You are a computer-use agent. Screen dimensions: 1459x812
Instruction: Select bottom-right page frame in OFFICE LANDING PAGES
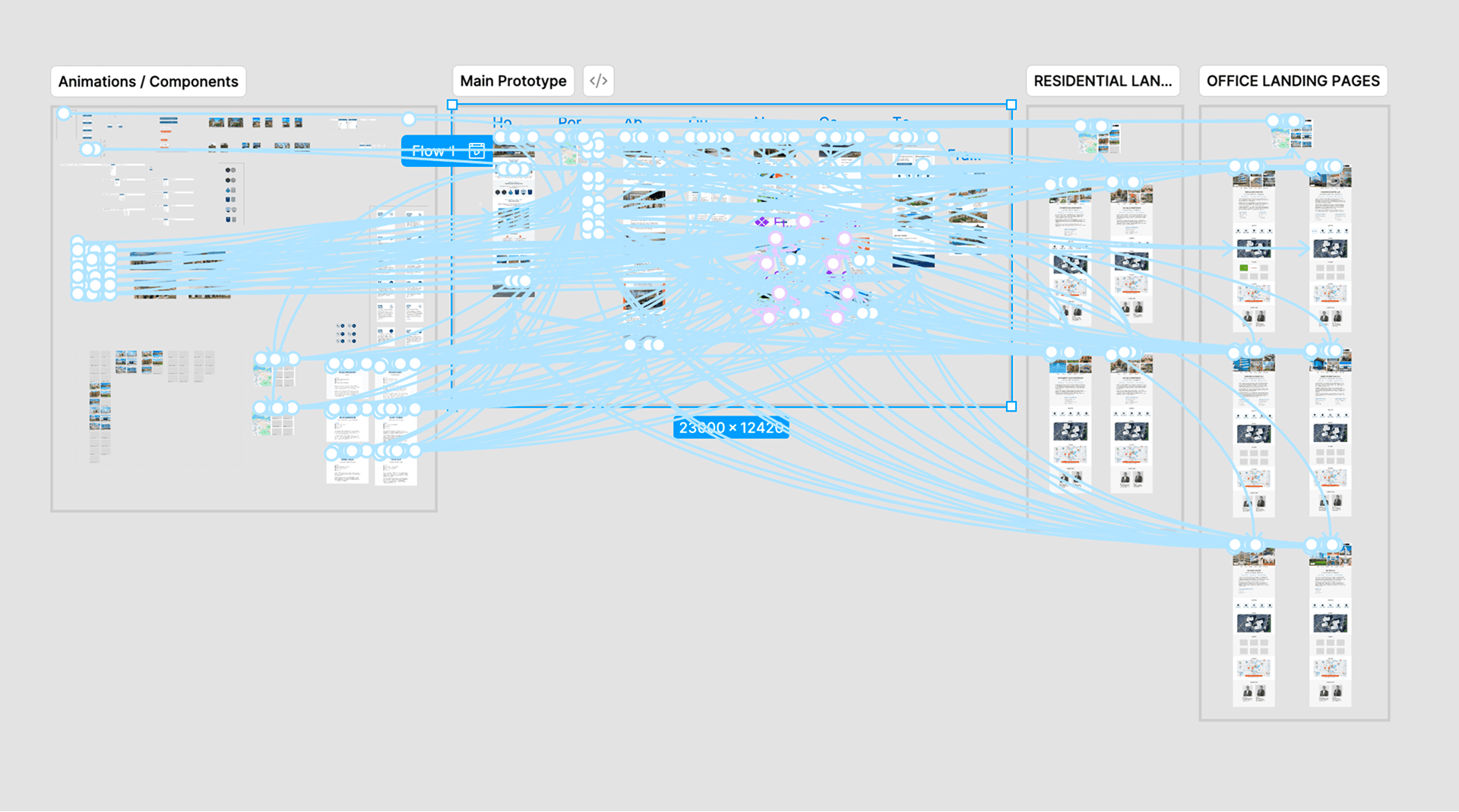(x=1330, y=627)
